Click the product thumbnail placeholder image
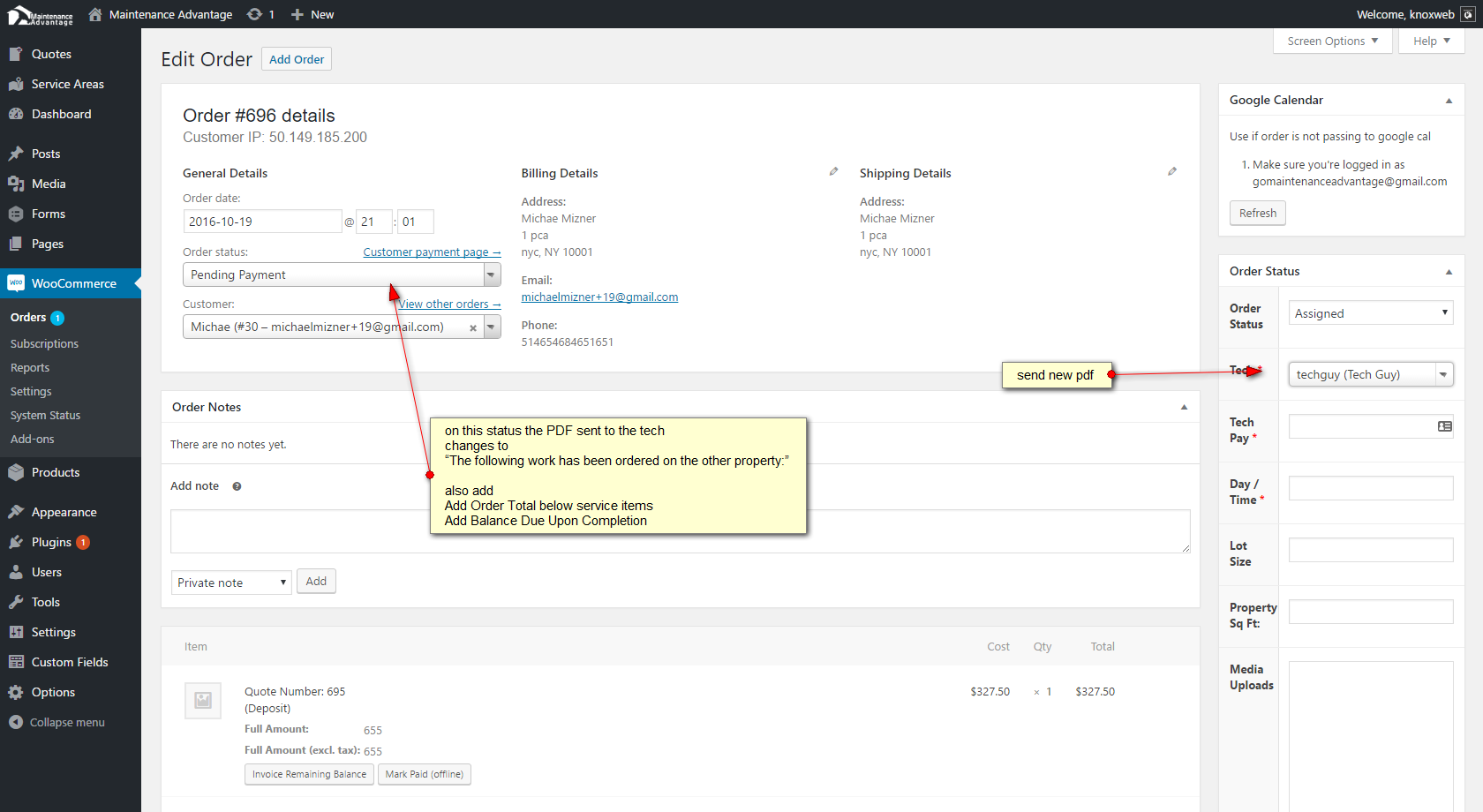1483x812 pixels. pos(203,701)
